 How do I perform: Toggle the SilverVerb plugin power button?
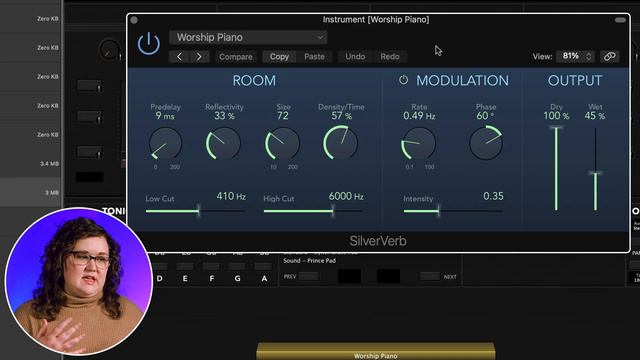149,43
